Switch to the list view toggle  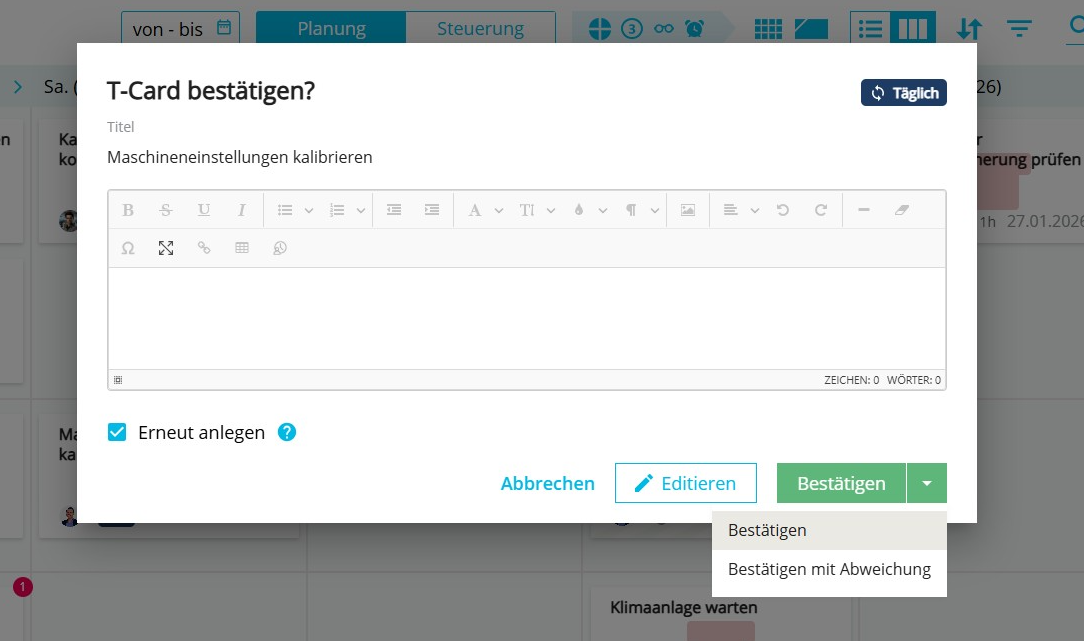click(x=871, y=29)
